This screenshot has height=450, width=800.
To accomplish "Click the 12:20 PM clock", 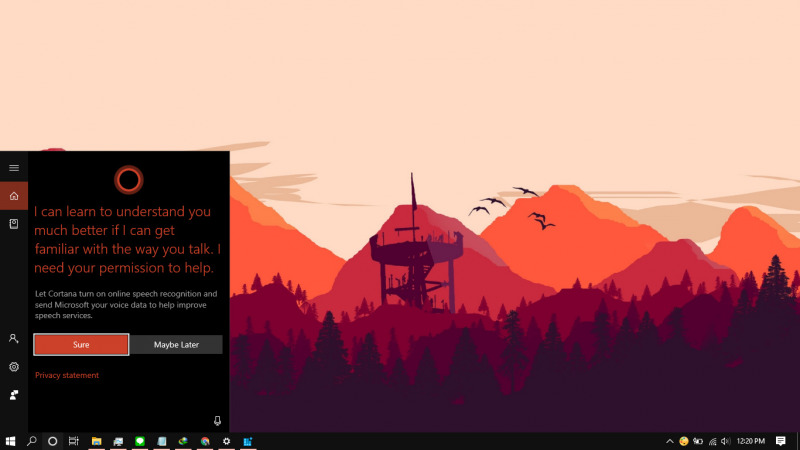I will point(751,441).
